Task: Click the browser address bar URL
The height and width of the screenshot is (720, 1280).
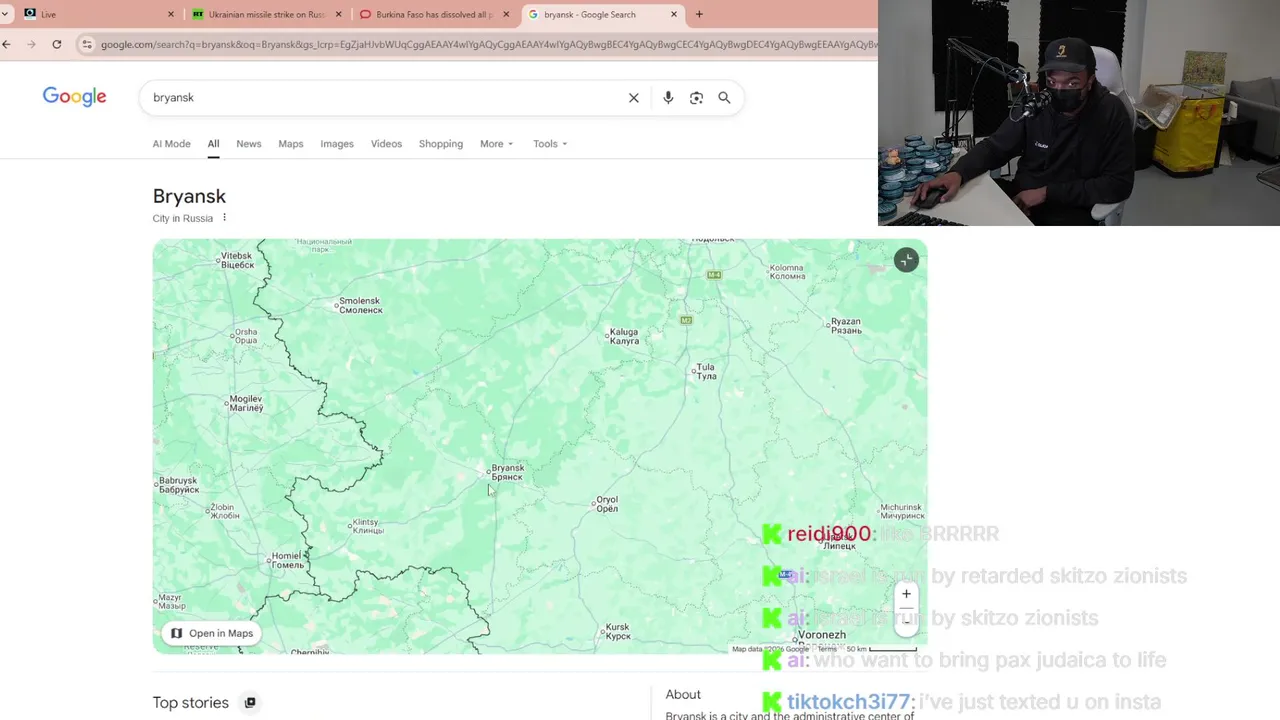Action: click(487, 44)
